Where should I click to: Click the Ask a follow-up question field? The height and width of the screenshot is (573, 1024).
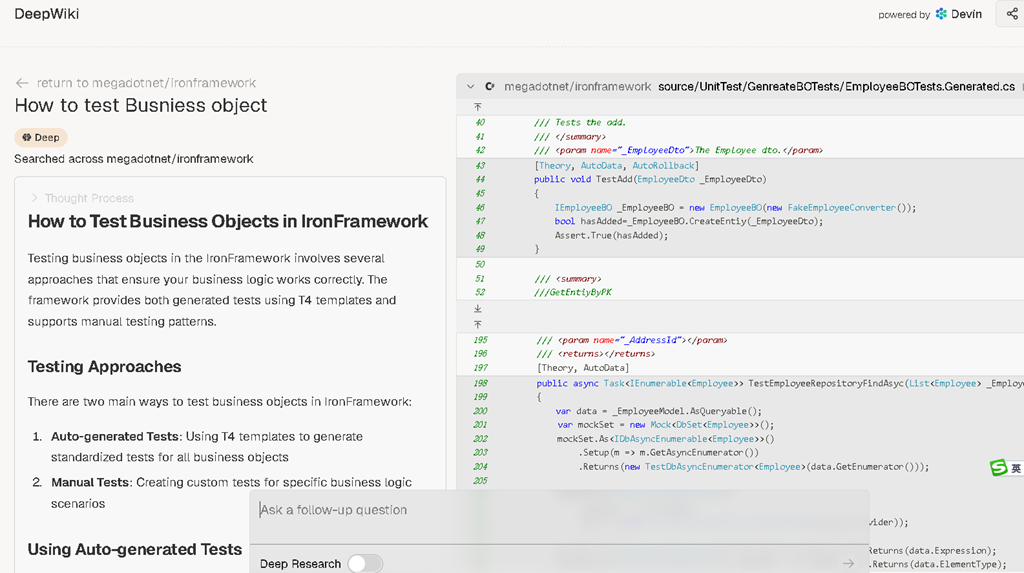click(x=559, y=510)
